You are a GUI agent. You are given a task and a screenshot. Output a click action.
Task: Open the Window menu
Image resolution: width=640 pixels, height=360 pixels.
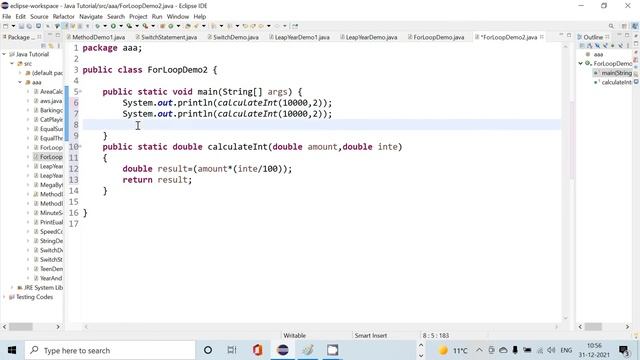point(178,16)
